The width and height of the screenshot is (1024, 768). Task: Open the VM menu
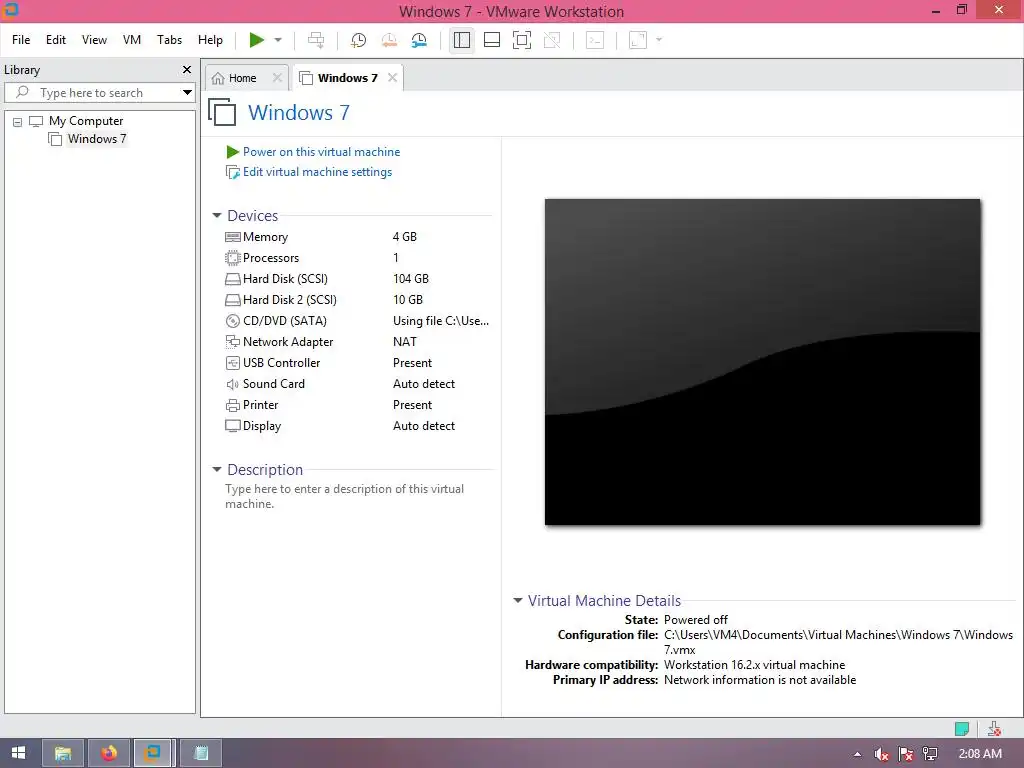point(132,40)
